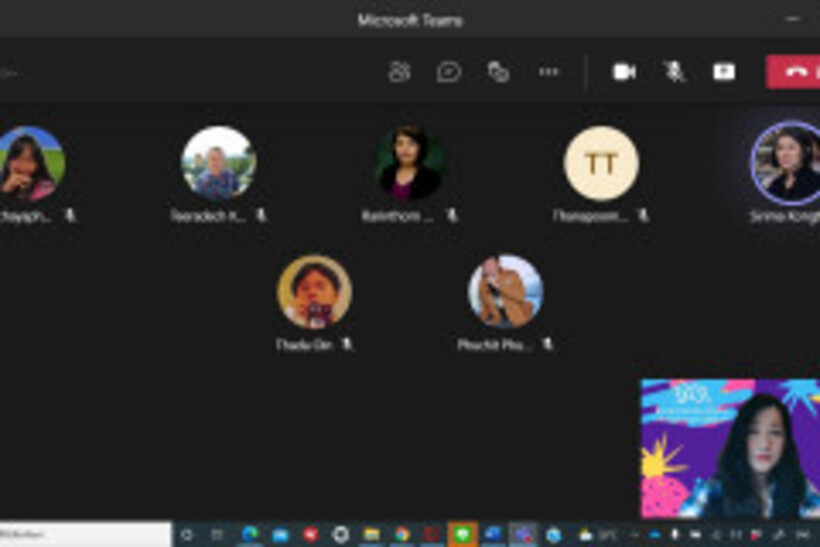Open the reactions and raise hand menu
Image resolution: width=820 pixels, height=547 pixels.
pos(498,72)
